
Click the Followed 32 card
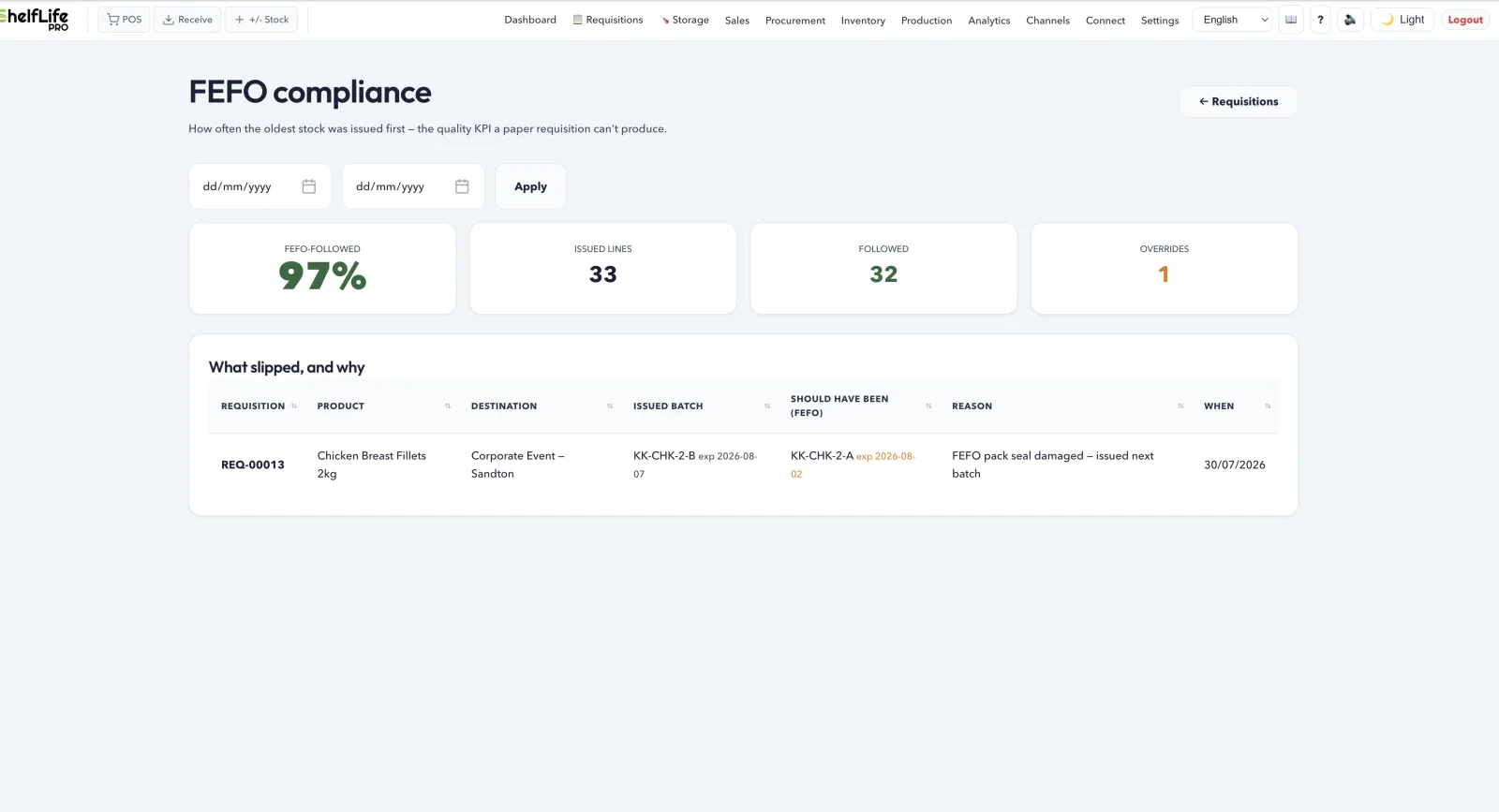click(883, 268)
